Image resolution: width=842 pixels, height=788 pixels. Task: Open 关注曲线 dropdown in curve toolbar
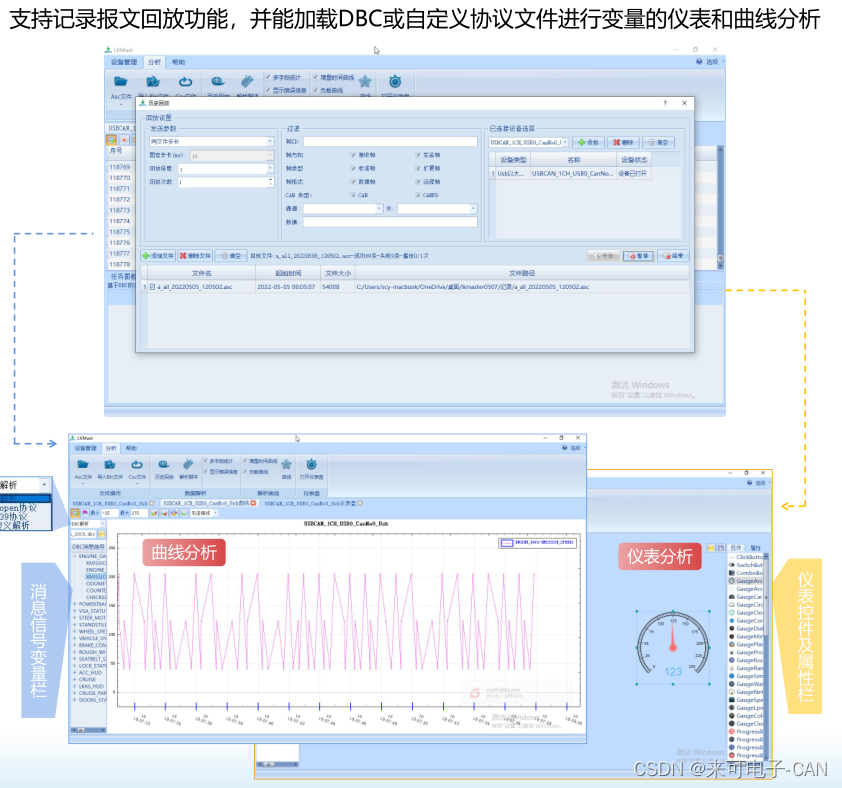[204, 513]
